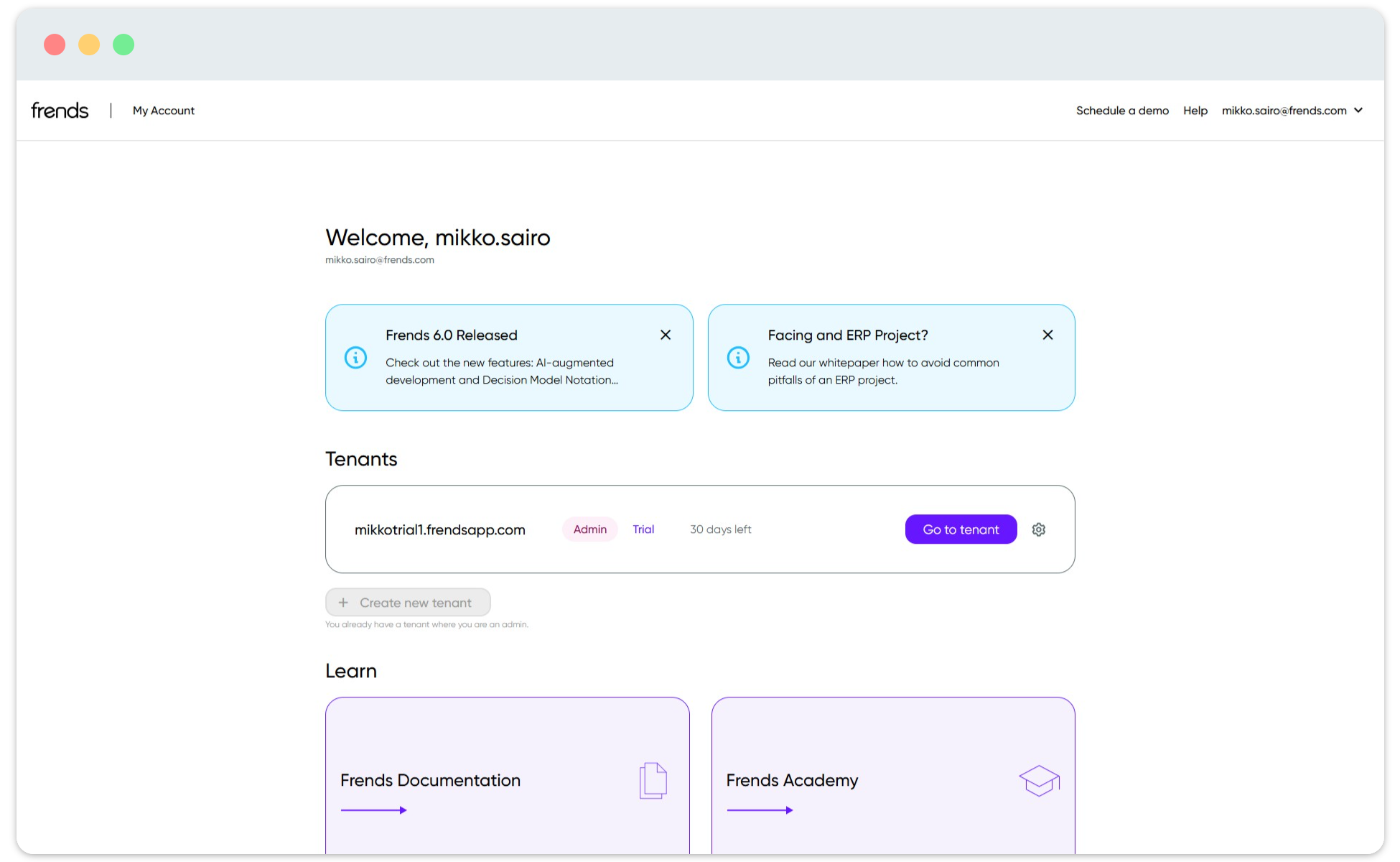Screen dimensions: 1400x862
Task: Click the arrow inside Frends Documentation card
Action: [374, 810]
